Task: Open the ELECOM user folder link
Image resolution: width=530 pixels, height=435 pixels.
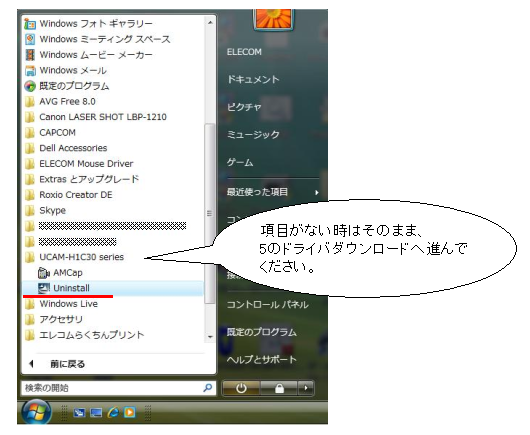Action: (x=244, y=52)
